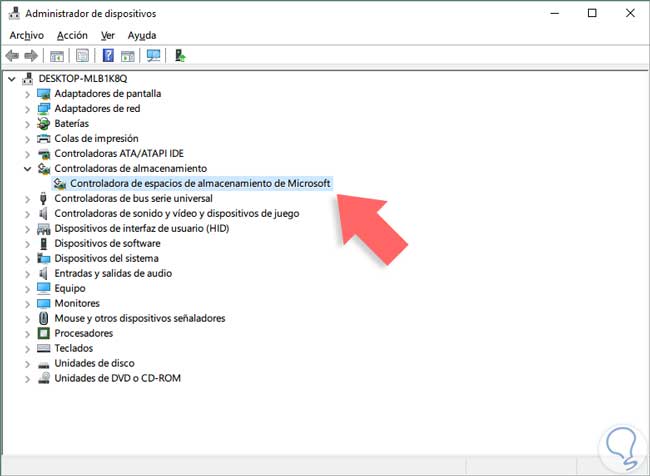Click the Colas de impresión printer icon

pyautogui.click(x=44, y=138)
